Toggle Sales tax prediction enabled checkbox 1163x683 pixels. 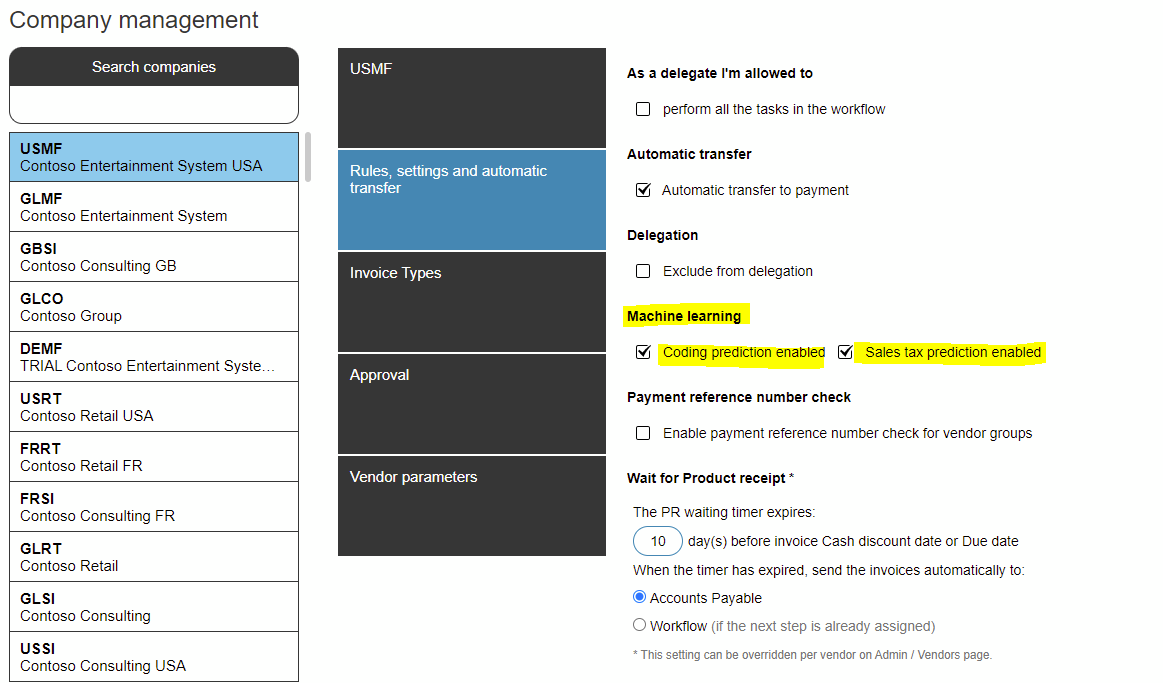point(845,352)
